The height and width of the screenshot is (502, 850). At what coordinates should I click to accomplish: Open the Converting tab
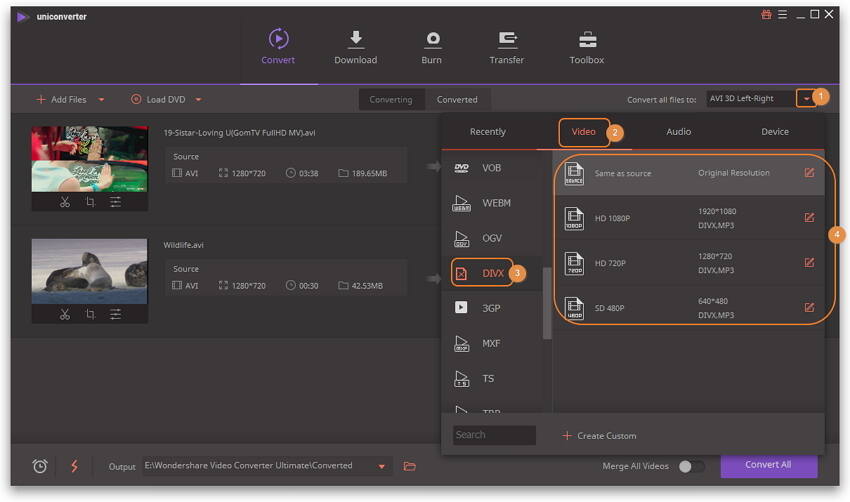(391, 100)
